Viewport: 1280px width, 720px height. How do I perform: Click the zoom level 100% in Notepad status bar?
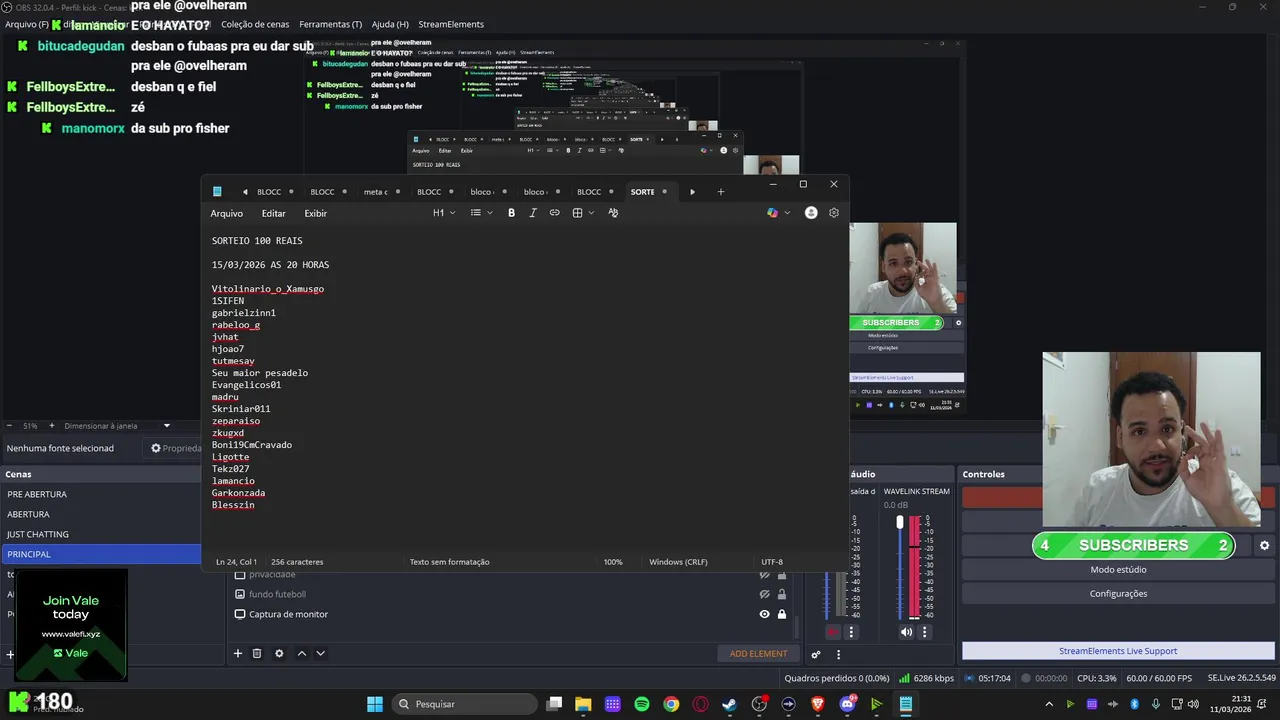coord(613,562)
